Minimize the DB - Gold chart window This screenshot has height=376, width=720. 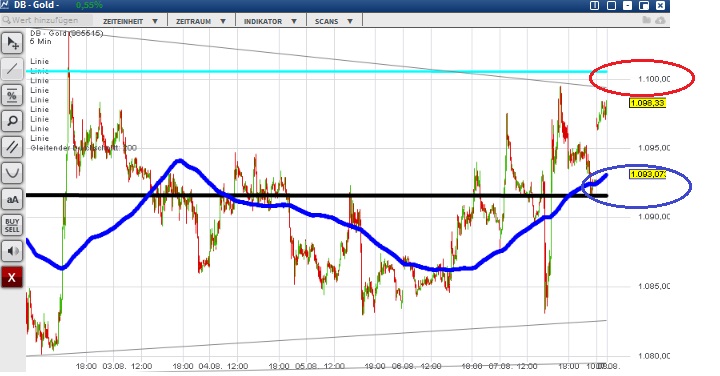[627, 6]
